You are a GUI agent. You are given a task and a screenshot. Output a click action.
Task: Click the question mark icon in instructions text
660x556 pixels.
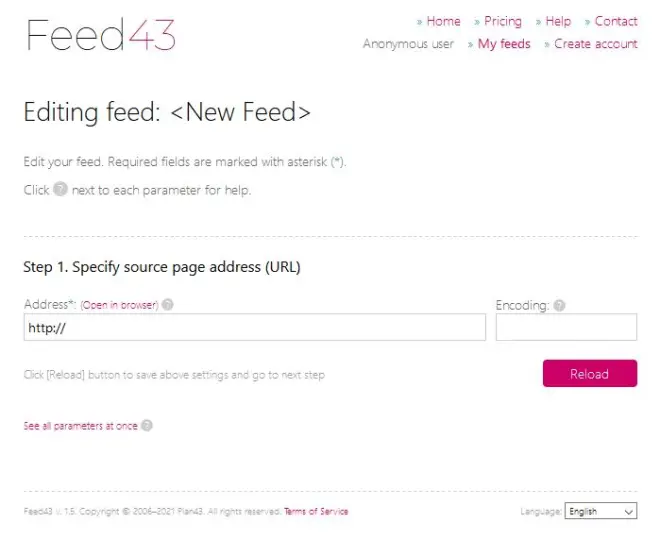pyautogui.click(x=61, y=189)
